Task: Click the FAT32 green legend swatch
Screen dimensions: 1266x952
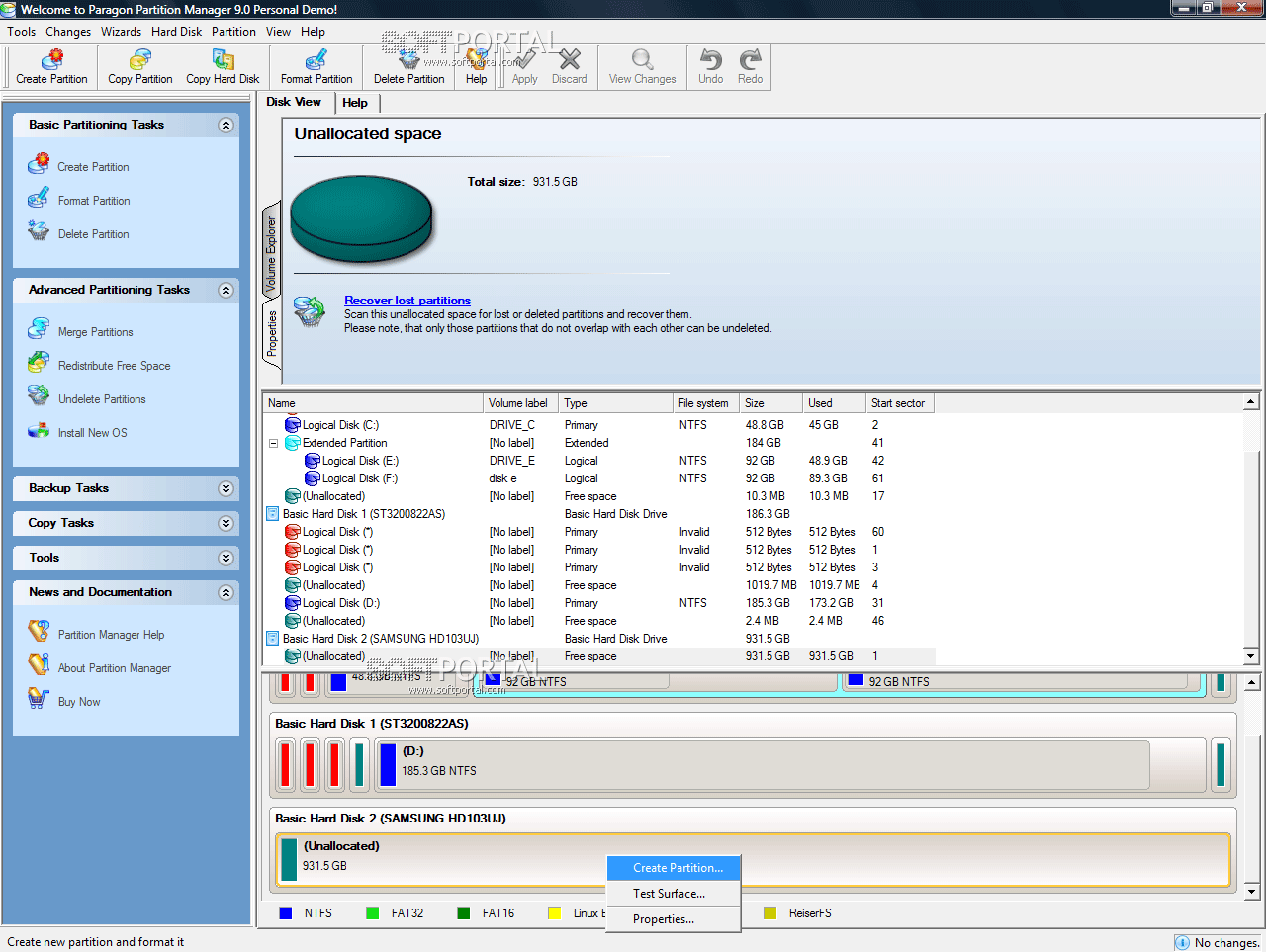Action: 373,913
